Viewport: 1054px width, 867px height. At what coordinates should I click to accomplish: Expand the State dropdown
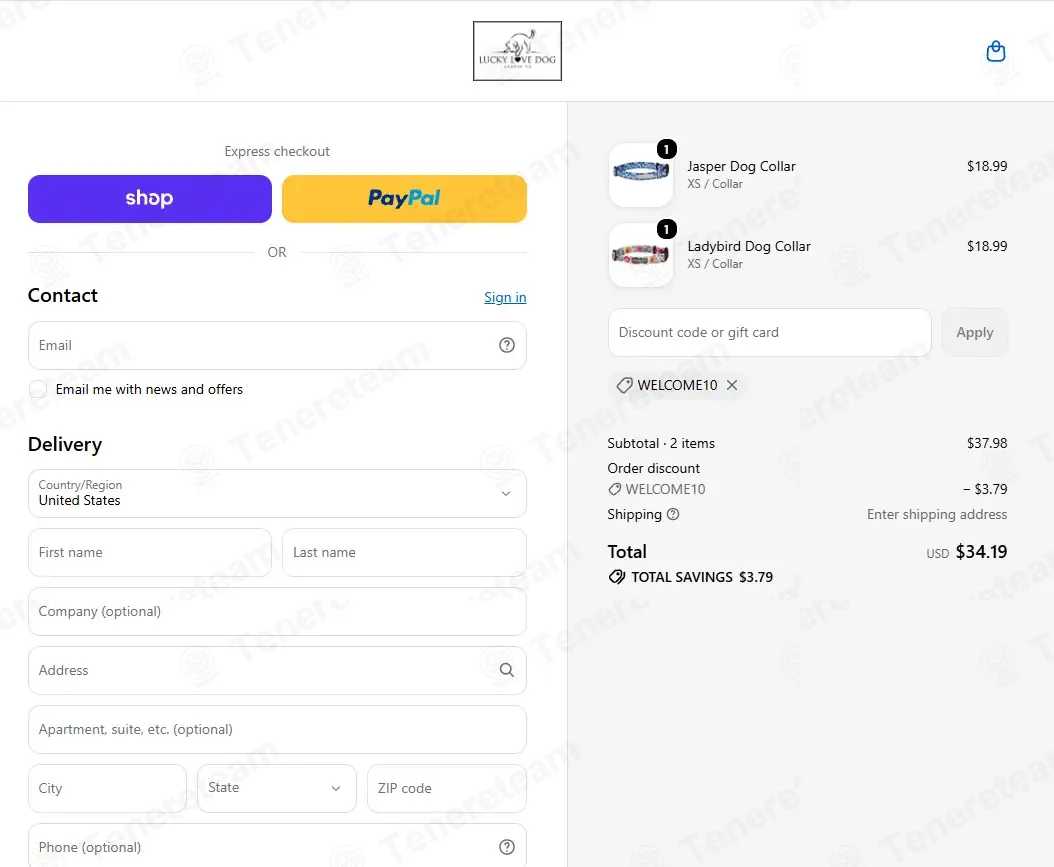point(277,788)
